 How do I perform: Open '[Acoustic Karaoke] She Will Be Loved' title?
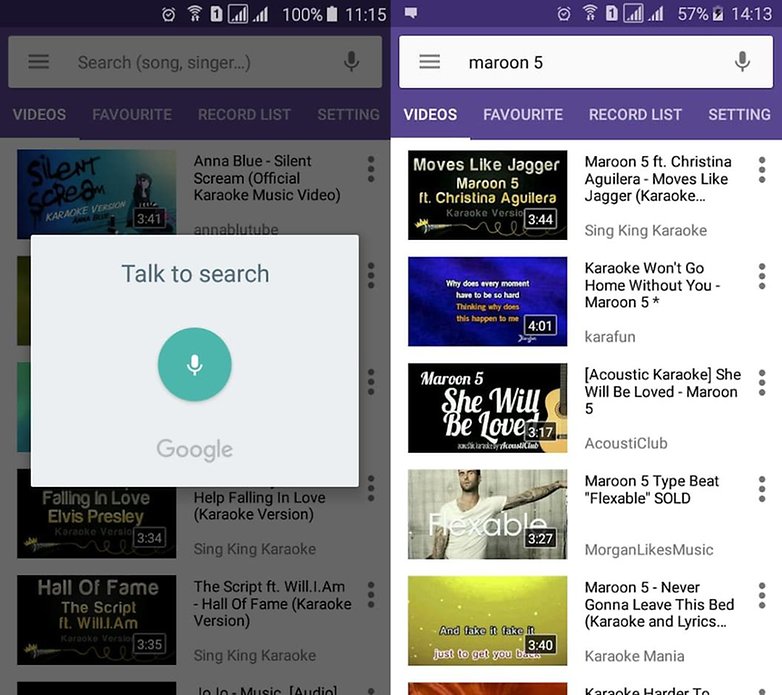click(663, 391)
